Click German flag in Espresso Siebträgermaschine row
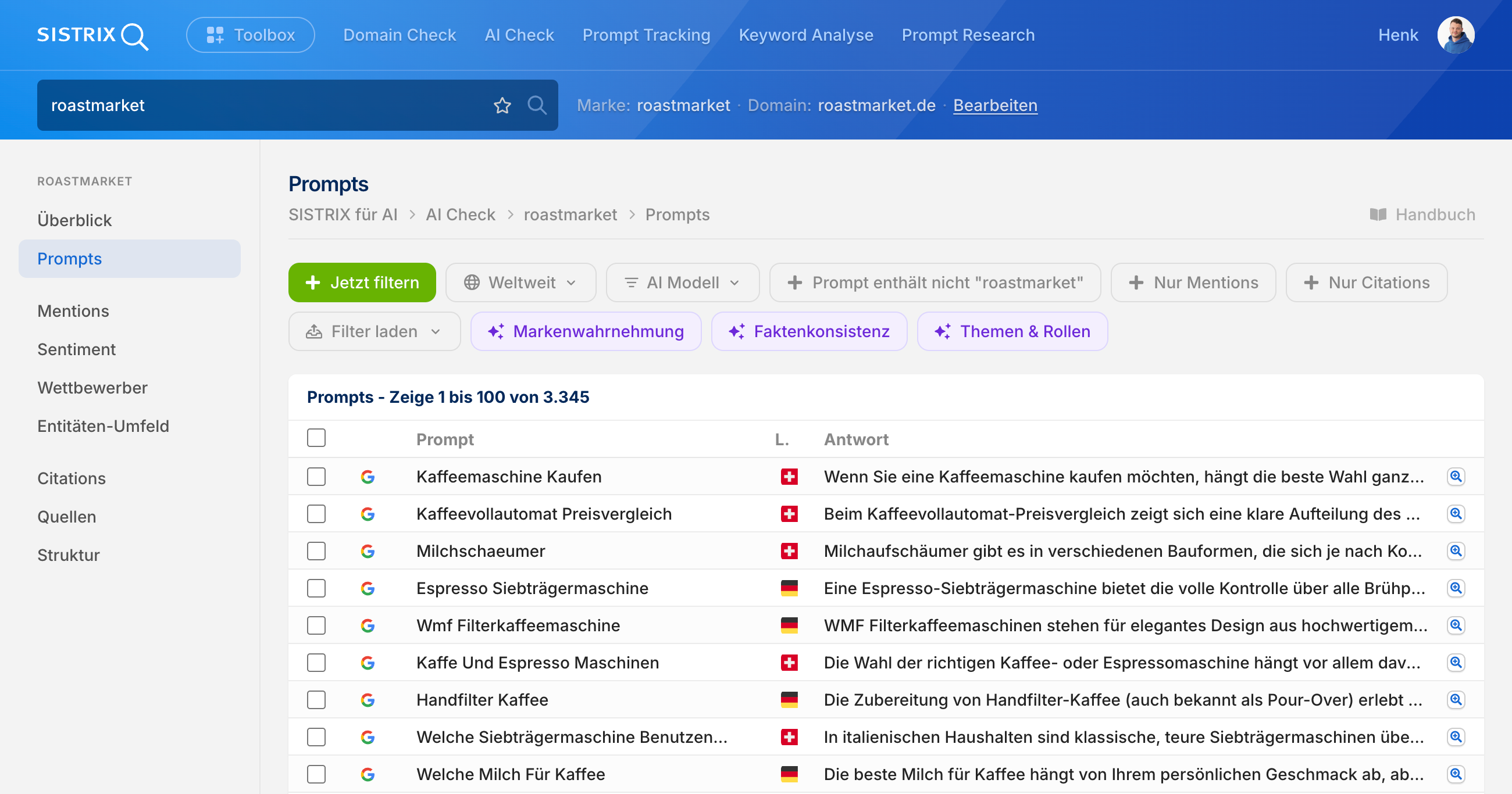 point(789,588)
